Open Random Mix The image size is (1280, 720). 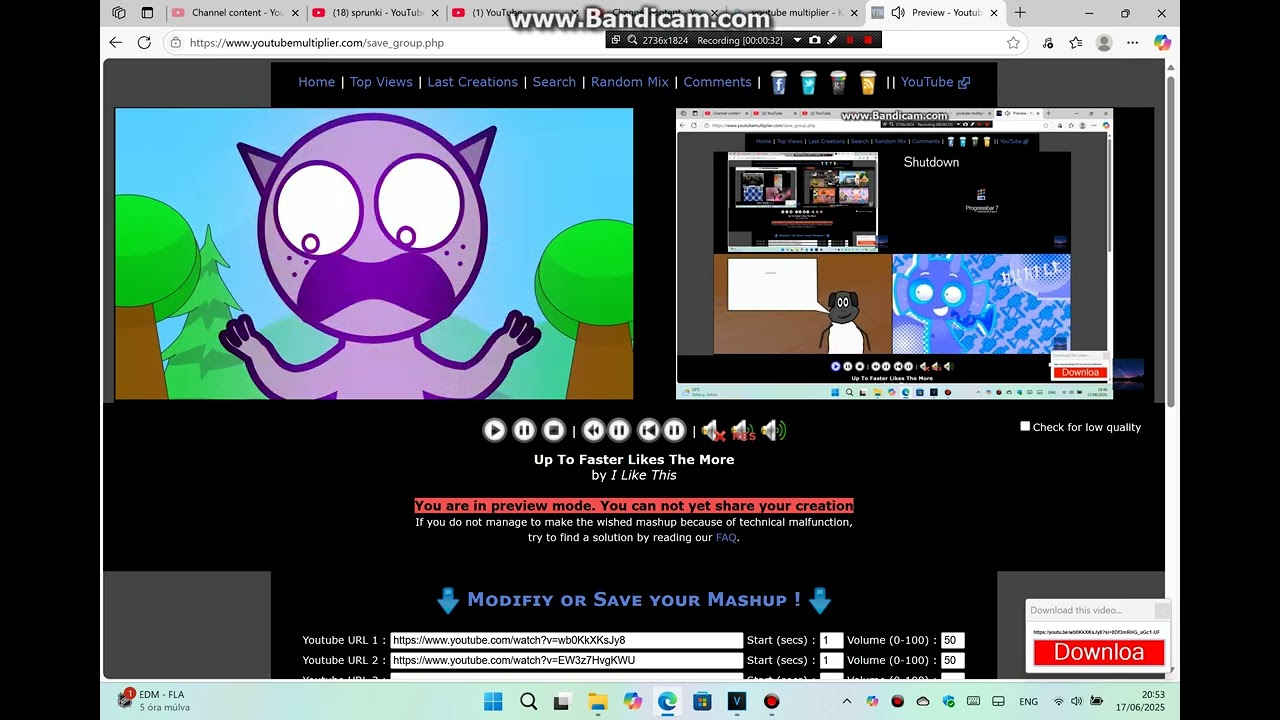(629, 82)
